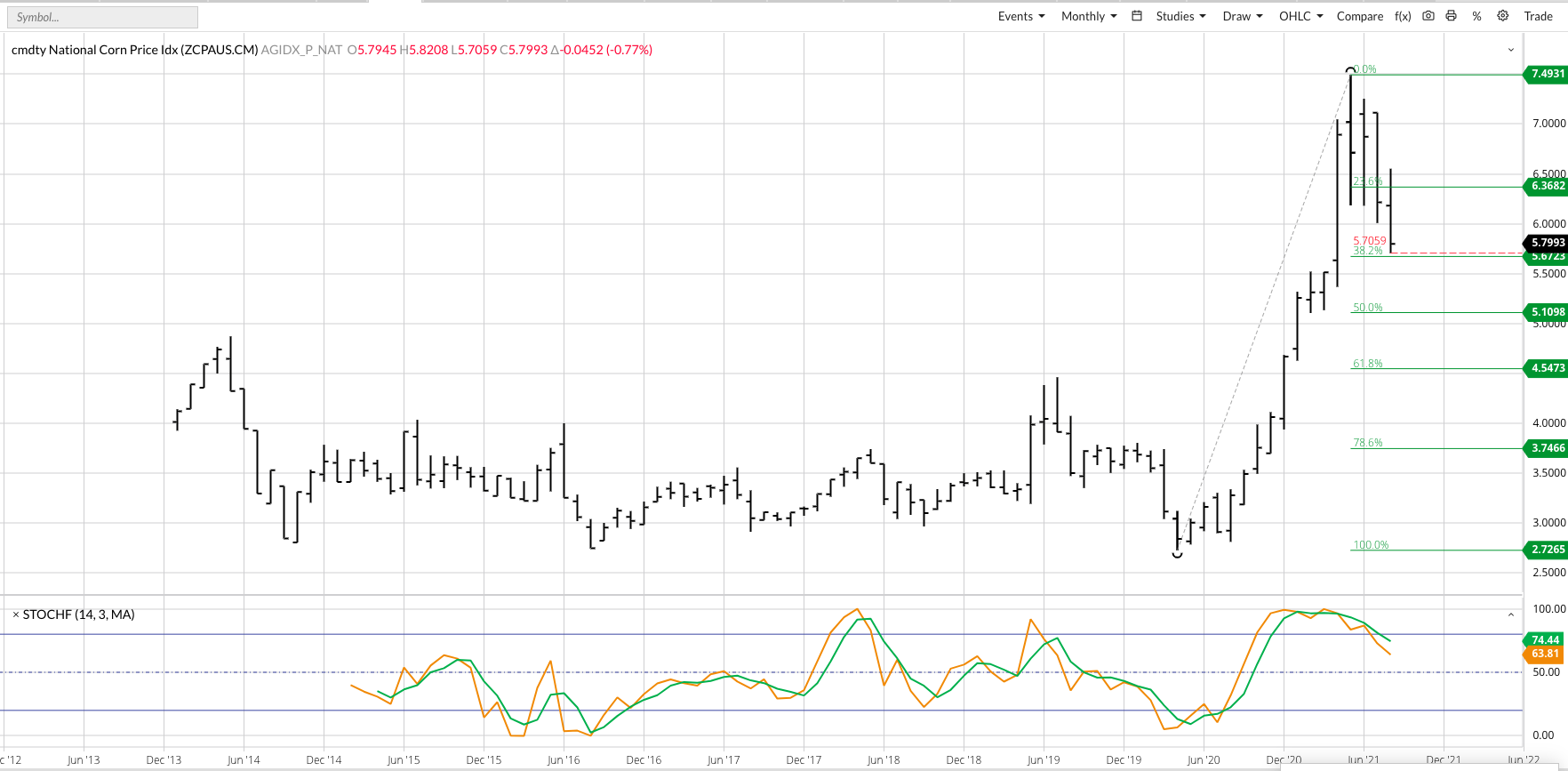Select the Fibonacci 100.0% bottom anchor handle
Image resolution: width=1568 pixels, height=771 pixels.
click(x=1178, y=554)
